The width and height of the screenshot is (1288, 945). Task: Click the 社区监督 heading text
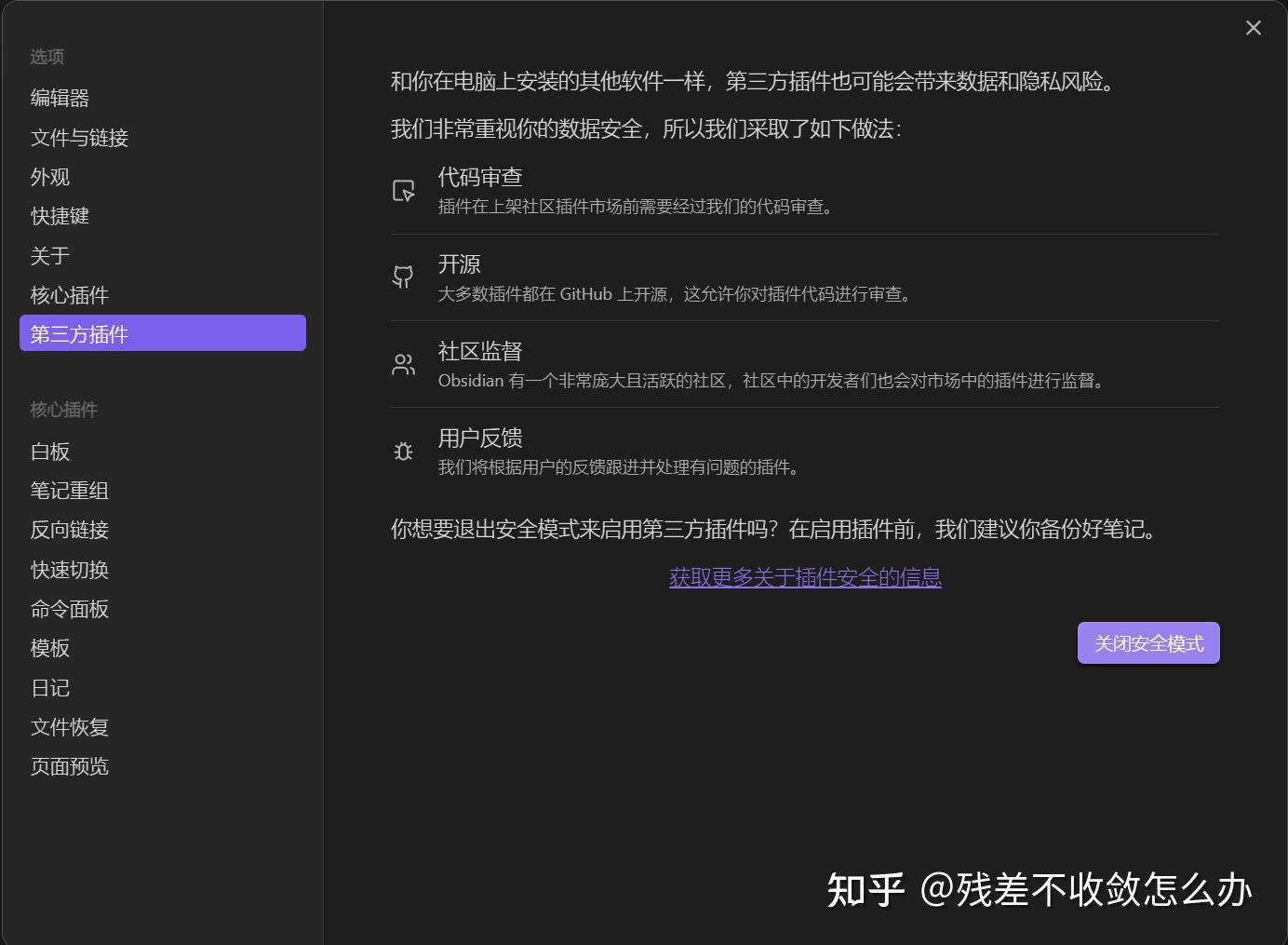point(480,351)
